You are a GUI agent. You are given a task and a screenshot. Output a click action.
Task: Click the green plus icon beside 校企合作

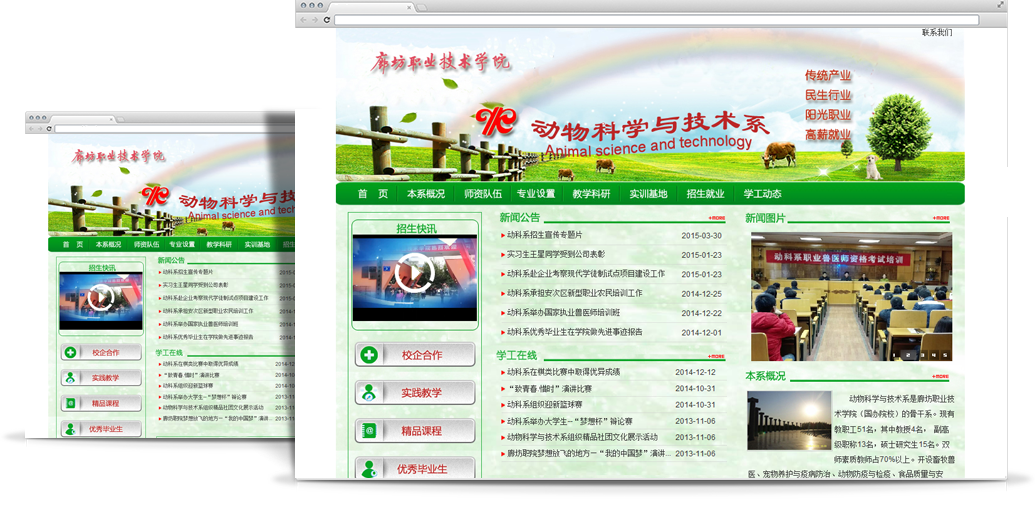point(369,355)
